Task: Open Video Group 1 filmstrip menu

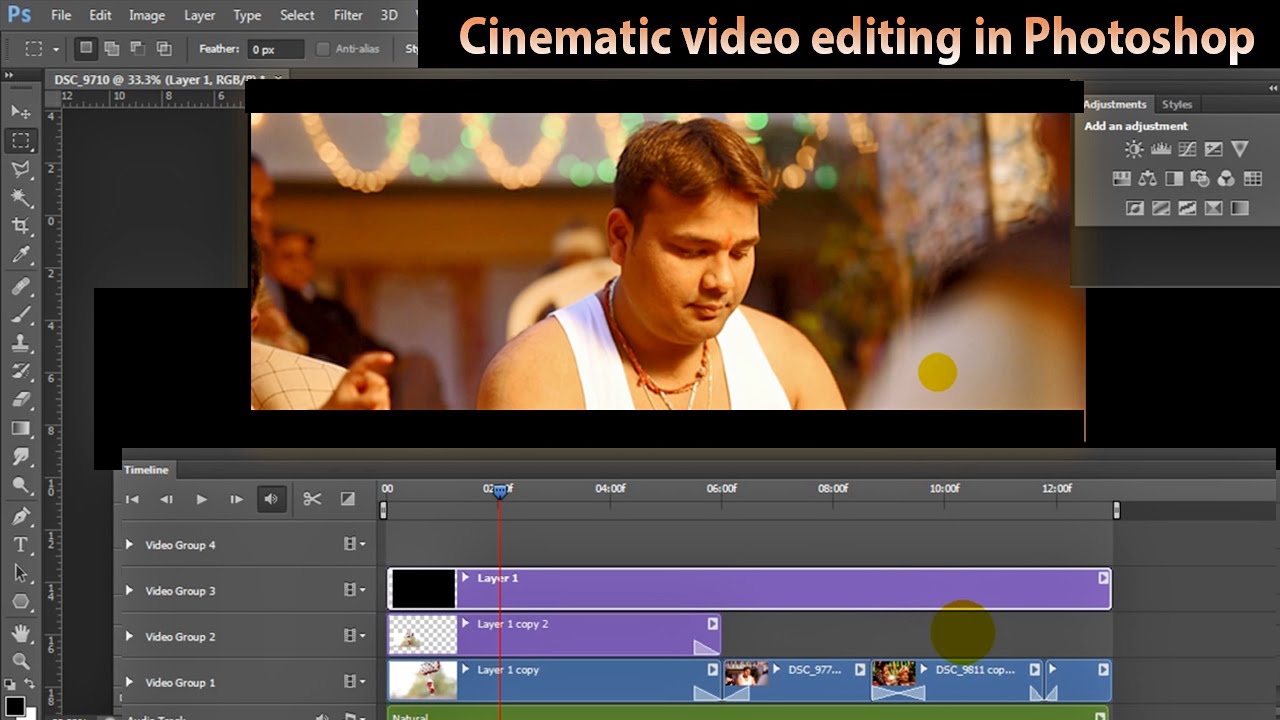Action: point(354,682)
